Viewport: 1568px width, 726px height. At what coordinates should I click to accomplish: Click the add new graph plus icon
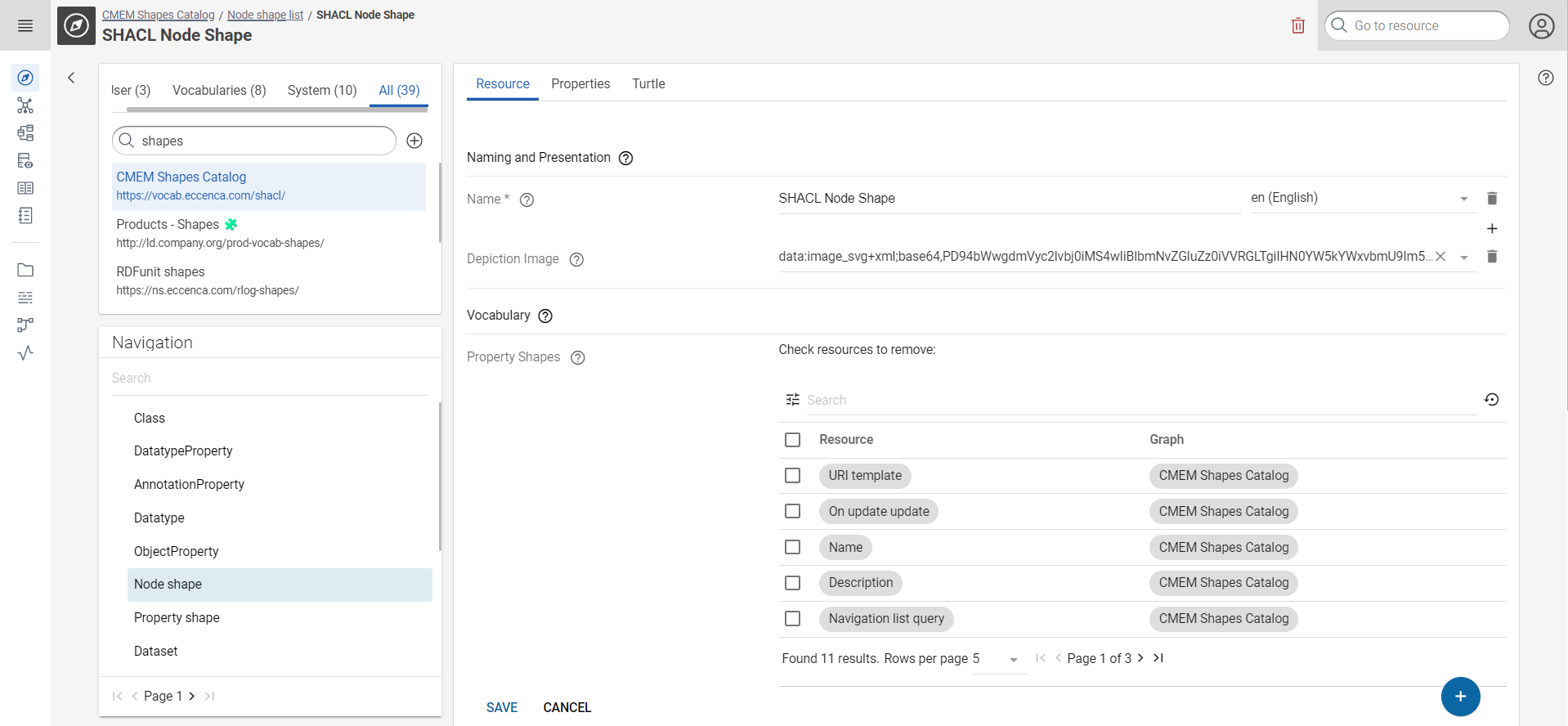[x=414, y=141]
